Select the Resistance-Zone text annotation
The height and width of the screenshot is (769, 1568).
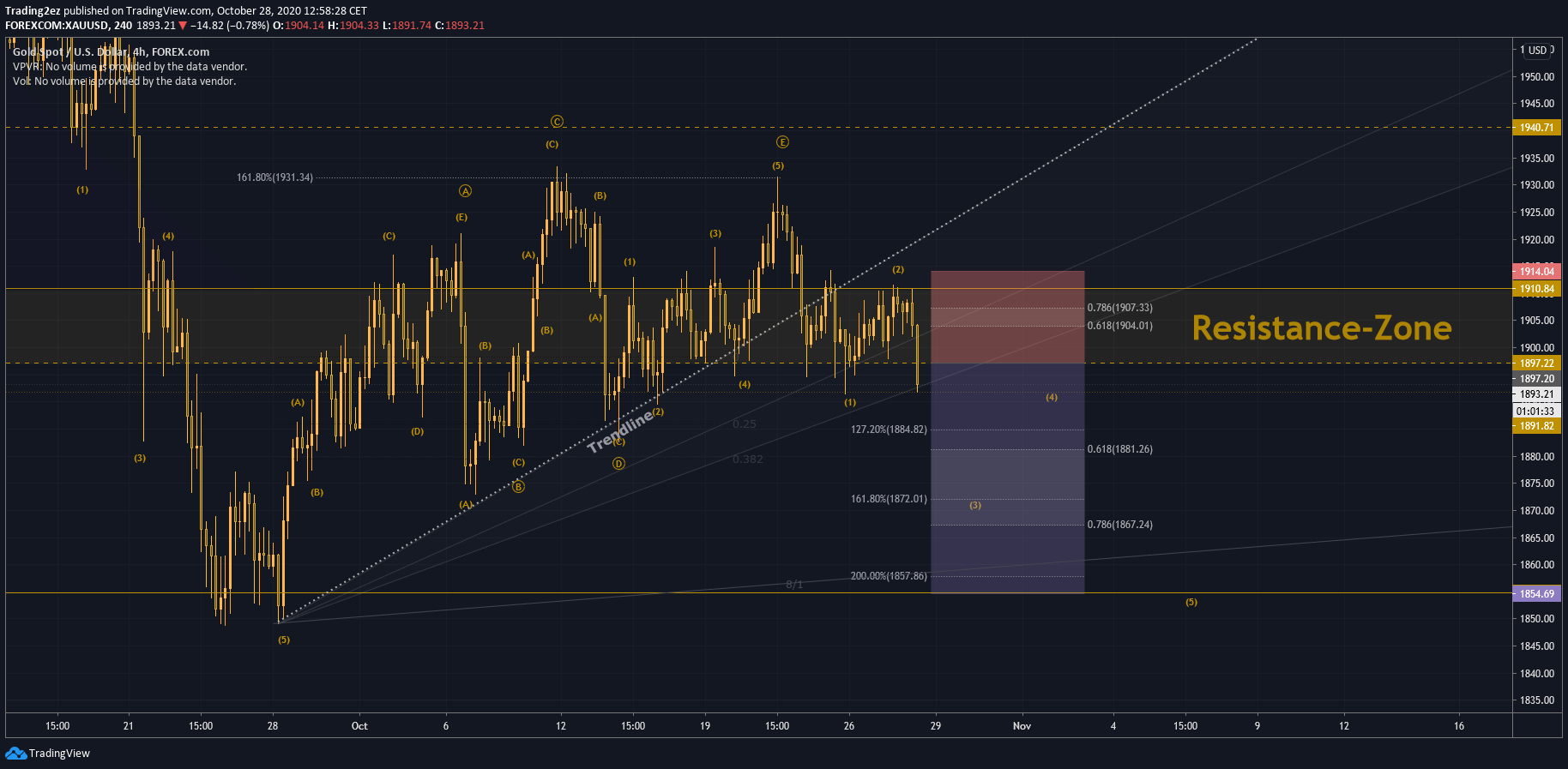point(1322,328)
